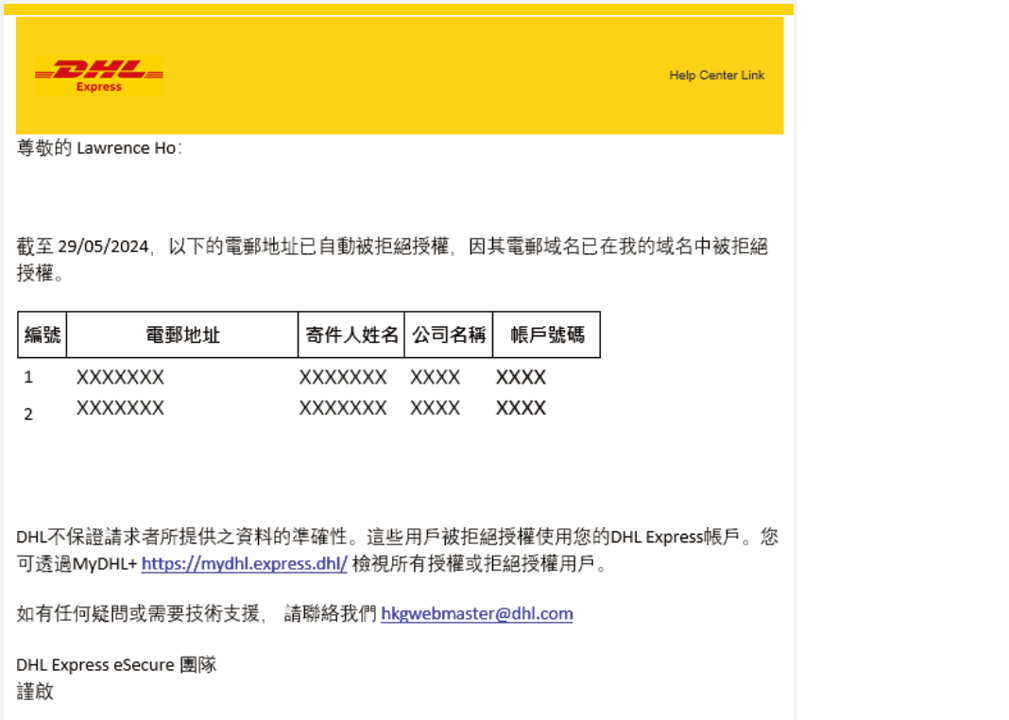
Task: Click the sender name cell in row 1
Action: 343,377
